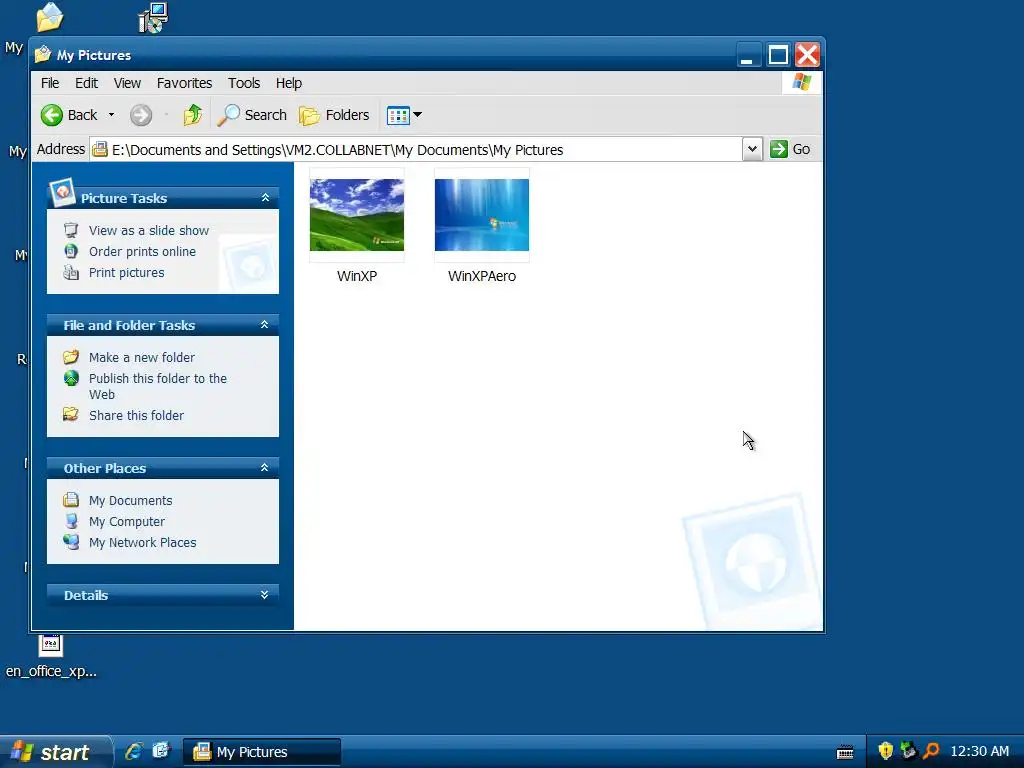1024x768 pixels.
Task: Click Print pictures link
Action: pos(127,272)
